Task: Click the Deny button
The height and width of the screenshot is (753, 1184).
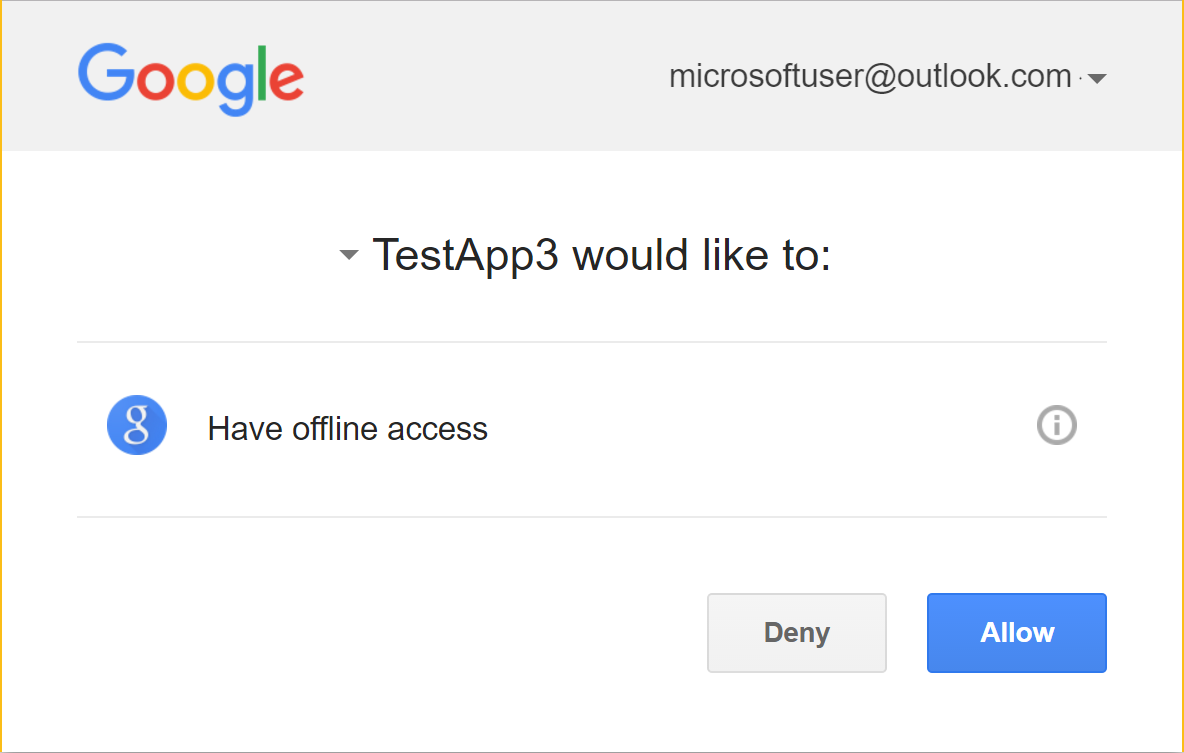Action: pos(797,633)
